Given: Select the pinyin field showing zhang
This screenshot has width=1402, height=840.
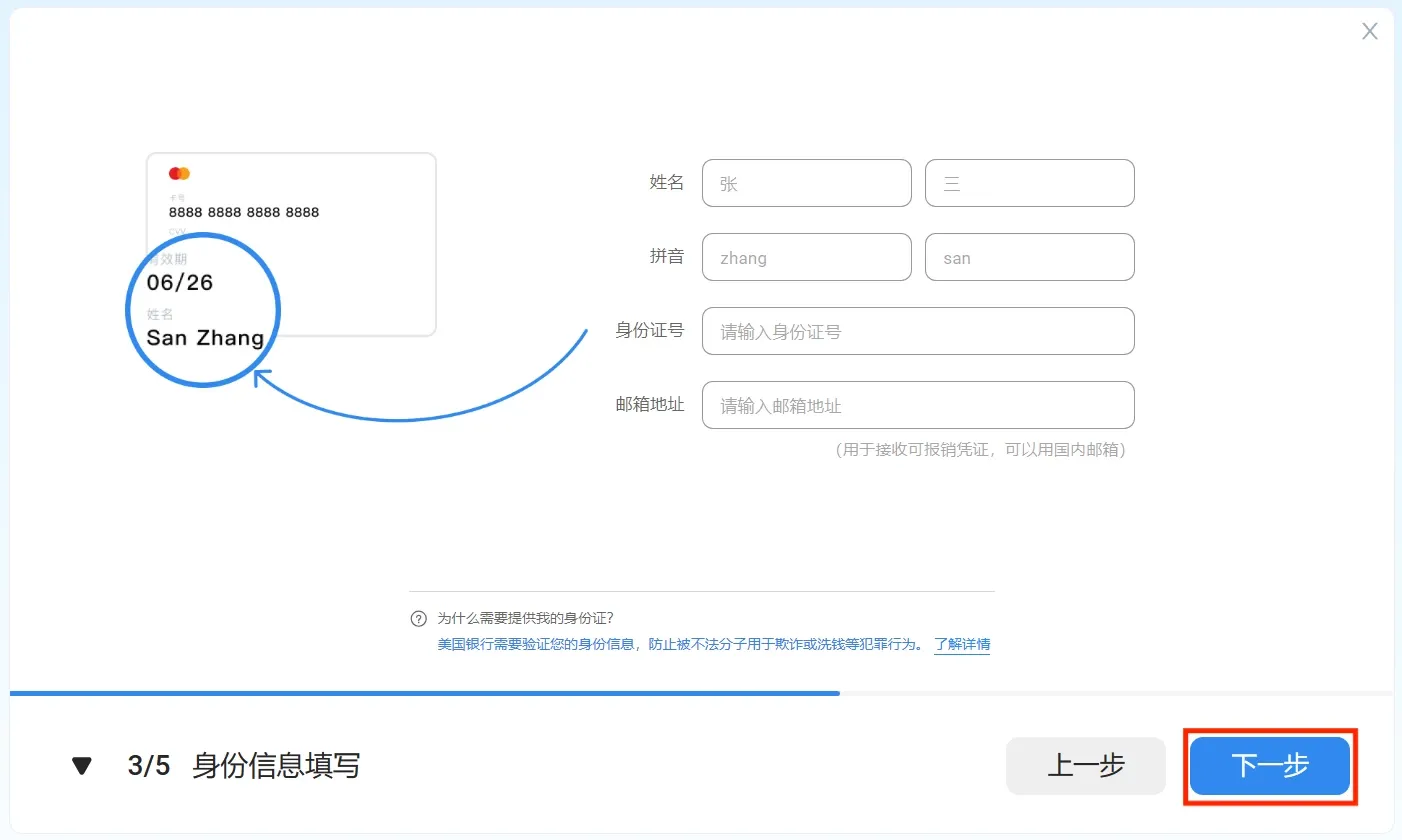Looking at the screenshot, I should tap(806, 257).
